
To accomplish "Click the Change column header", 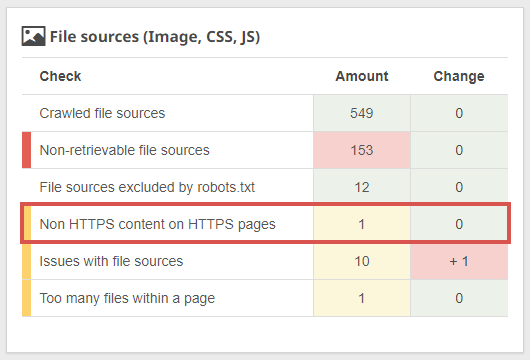I will (459, 76).
